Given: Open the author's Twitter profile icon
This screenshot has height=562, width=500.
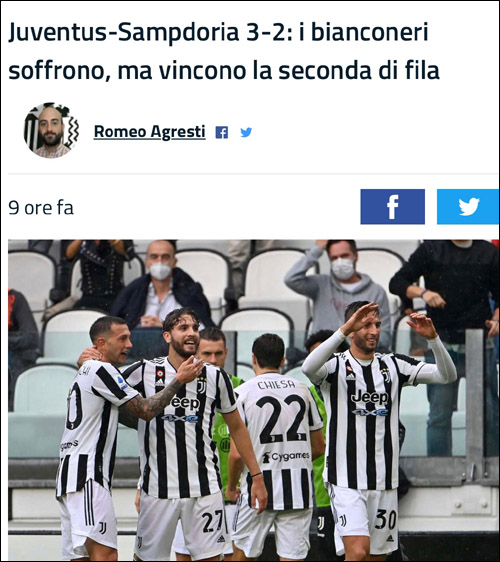Looking at the screenshot, I should (246, 132).
